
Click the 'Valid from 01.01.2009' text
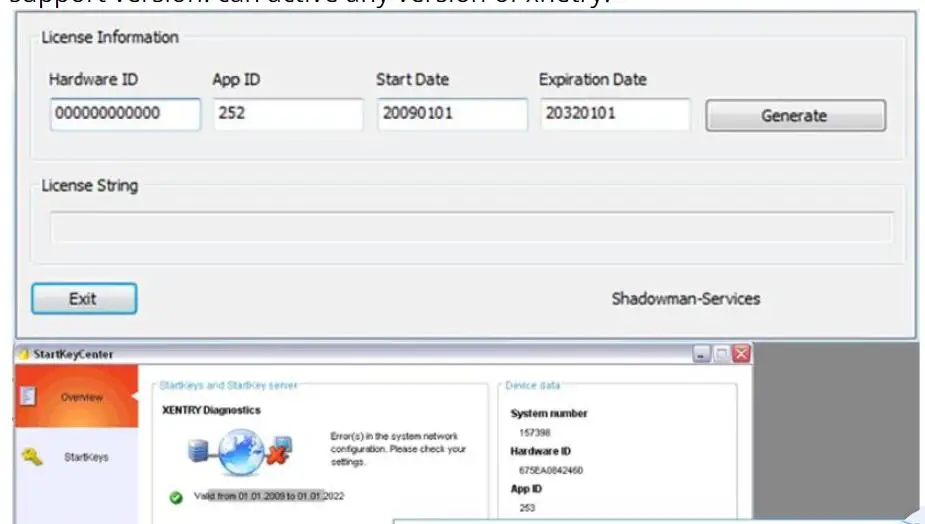click(269, 496)
